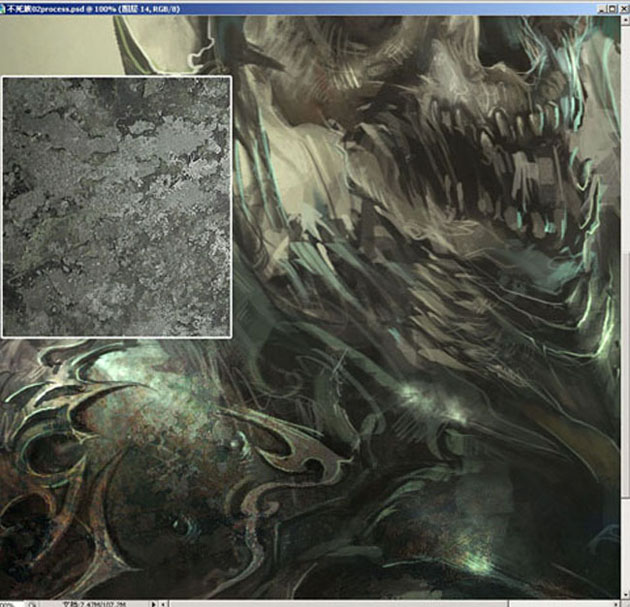Click the pale beige background at top left
The image size is (630, 607).
50,40
